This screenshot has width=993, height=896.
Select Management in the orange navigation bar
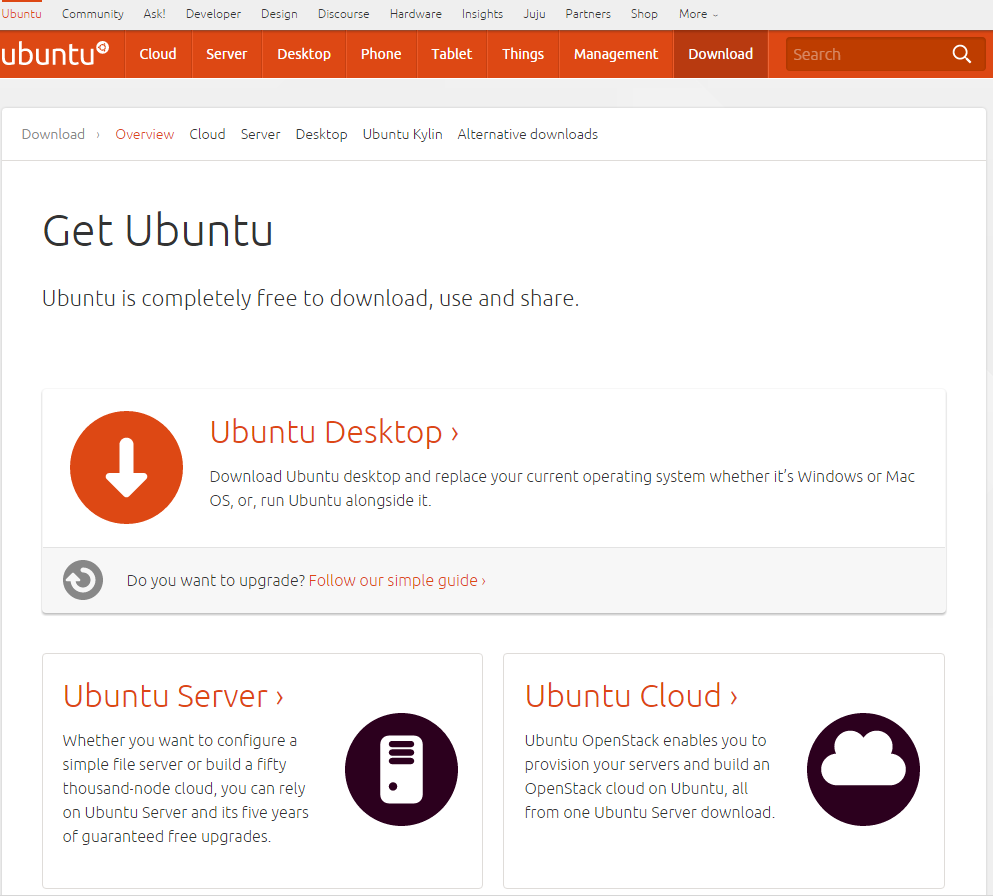(615, 54)
